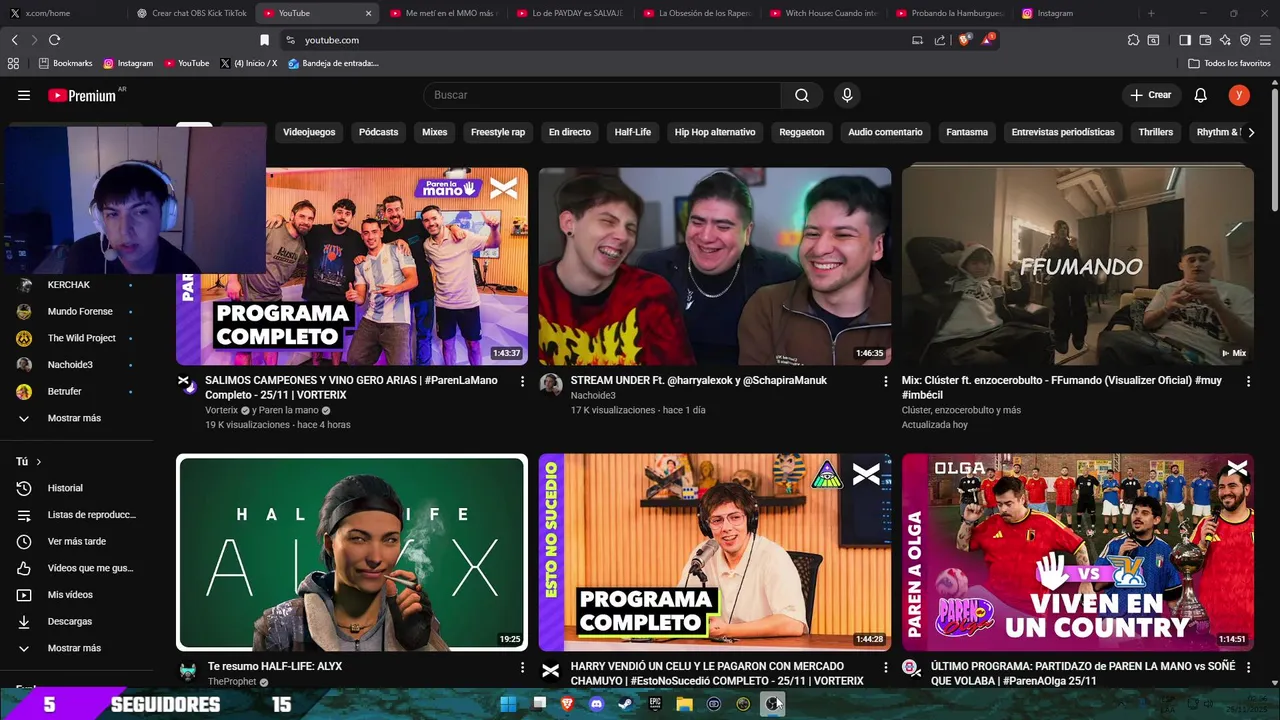Open a new browser tab
1280x720 pixels.
1151,13
